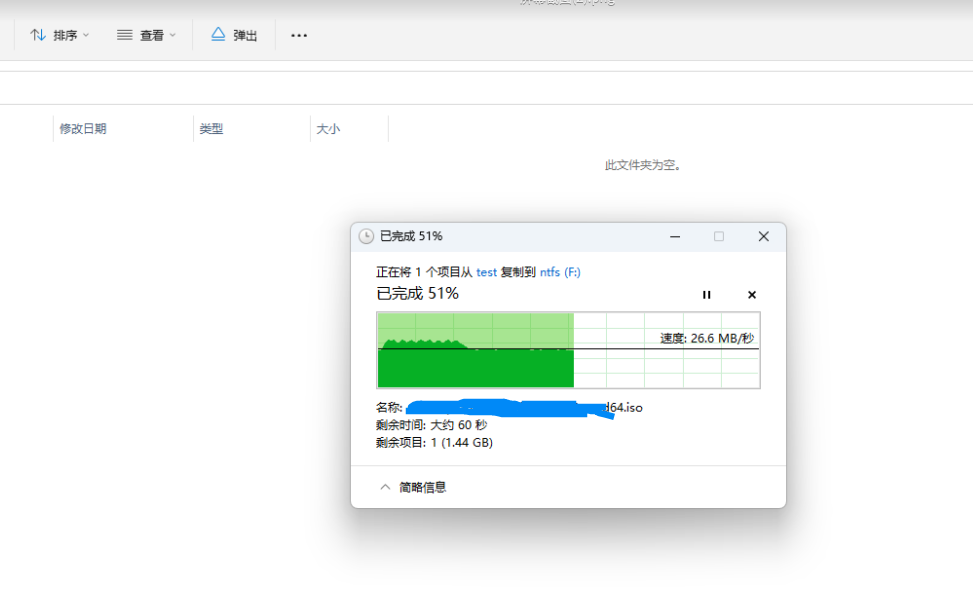Pause the file copy operation

[x=706, y=295]
